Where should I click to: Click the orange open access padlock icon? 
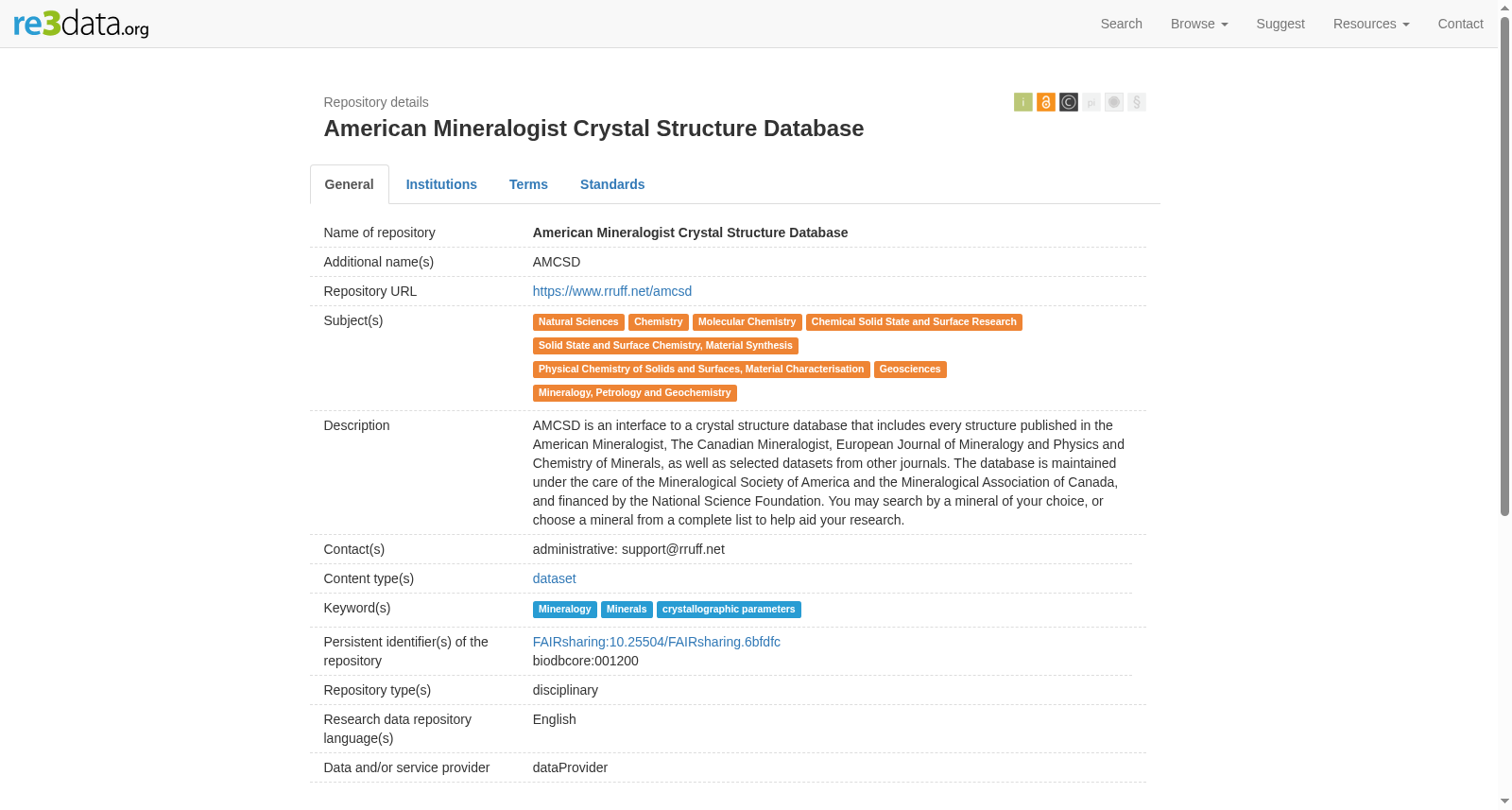pyautogui.click(x=1045, y=102)
